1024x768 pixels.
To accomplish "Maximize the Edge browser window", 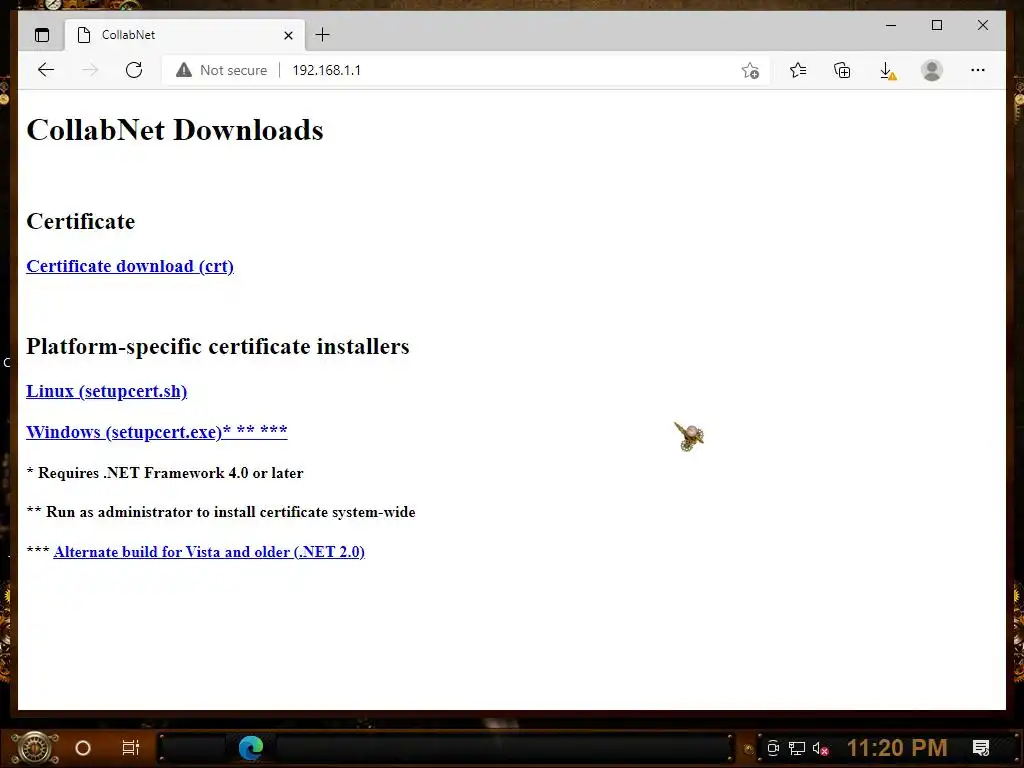I will 936,25.
